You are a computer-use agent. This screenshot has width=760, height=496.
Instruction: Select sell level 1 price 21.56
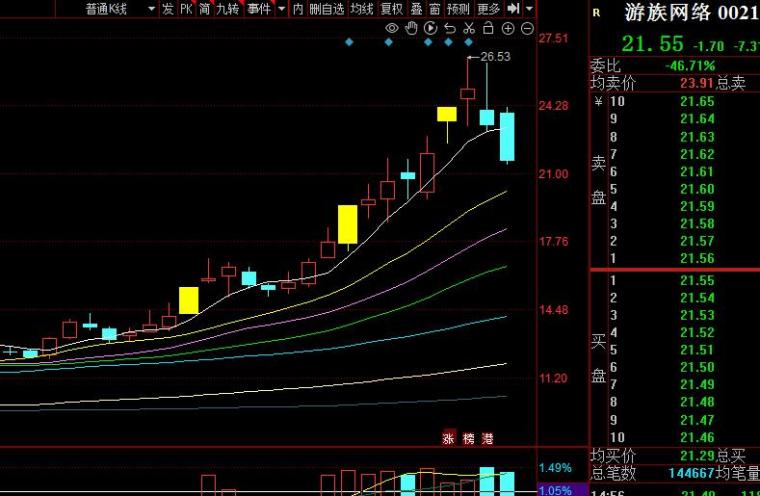(x=697, y=258)
